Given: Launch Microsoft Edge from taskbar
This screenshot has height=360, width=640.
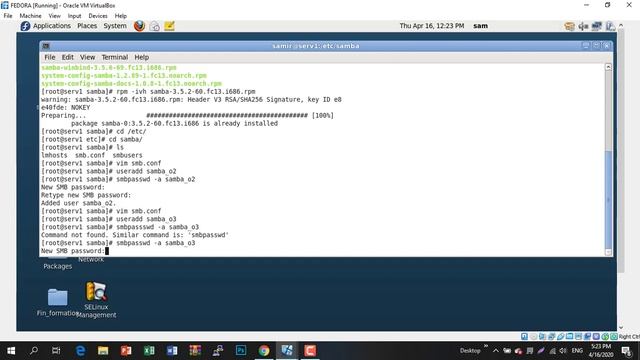Looking at the screenshot, I should [80, 351].
